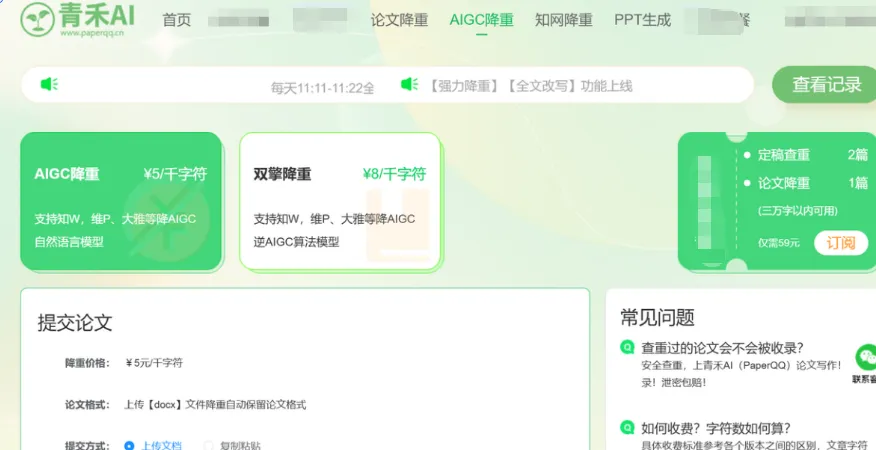Open PPT生成 in the top menu
The width and height of the screenshot is (876, 450).
click(642, 20)
